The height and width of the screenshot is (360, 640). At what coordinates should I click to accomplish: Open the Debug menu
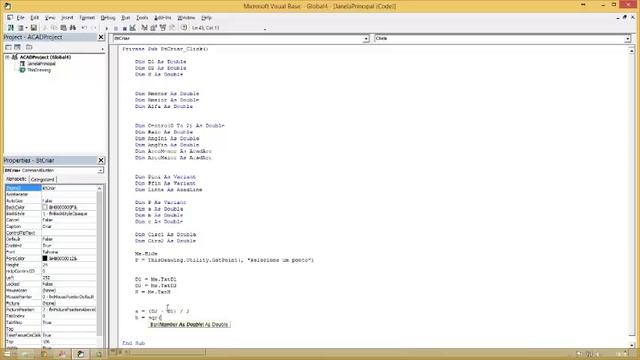click(x=108, y=18)
